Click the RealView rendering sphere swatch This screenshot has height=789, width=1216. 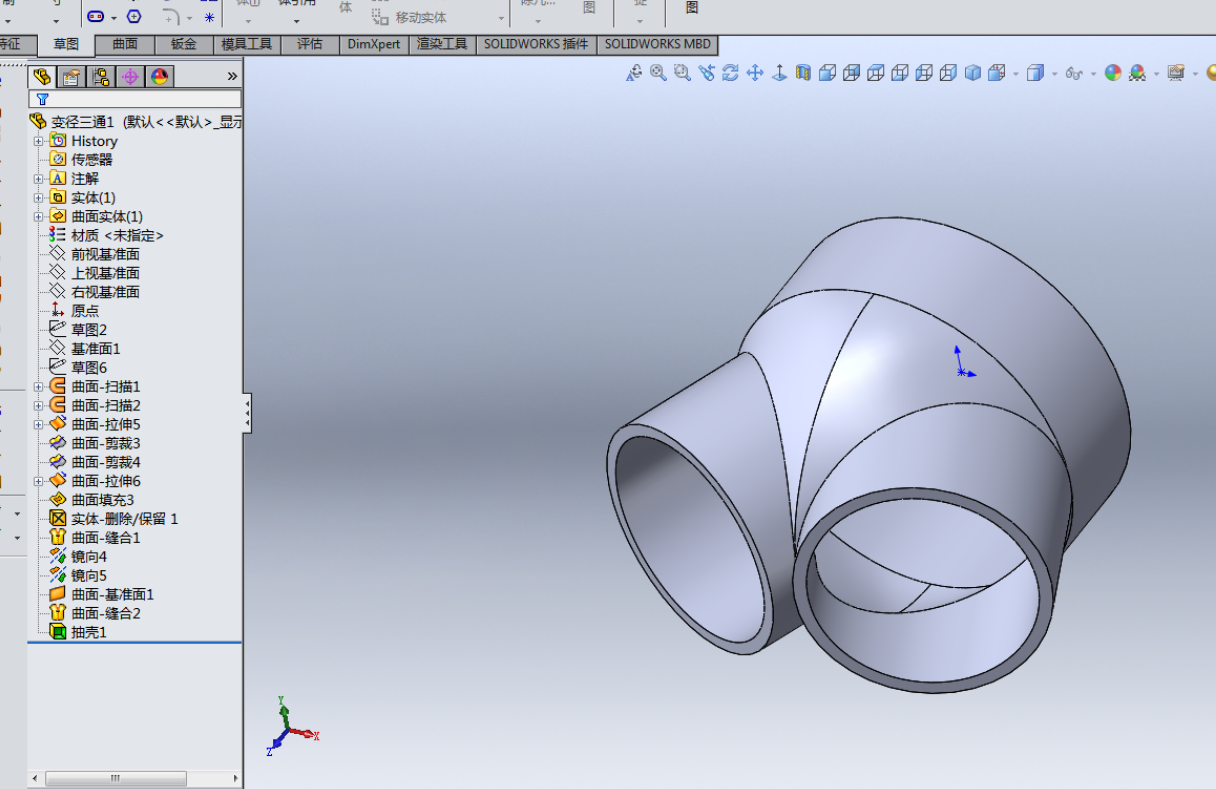coord(1113,73)
